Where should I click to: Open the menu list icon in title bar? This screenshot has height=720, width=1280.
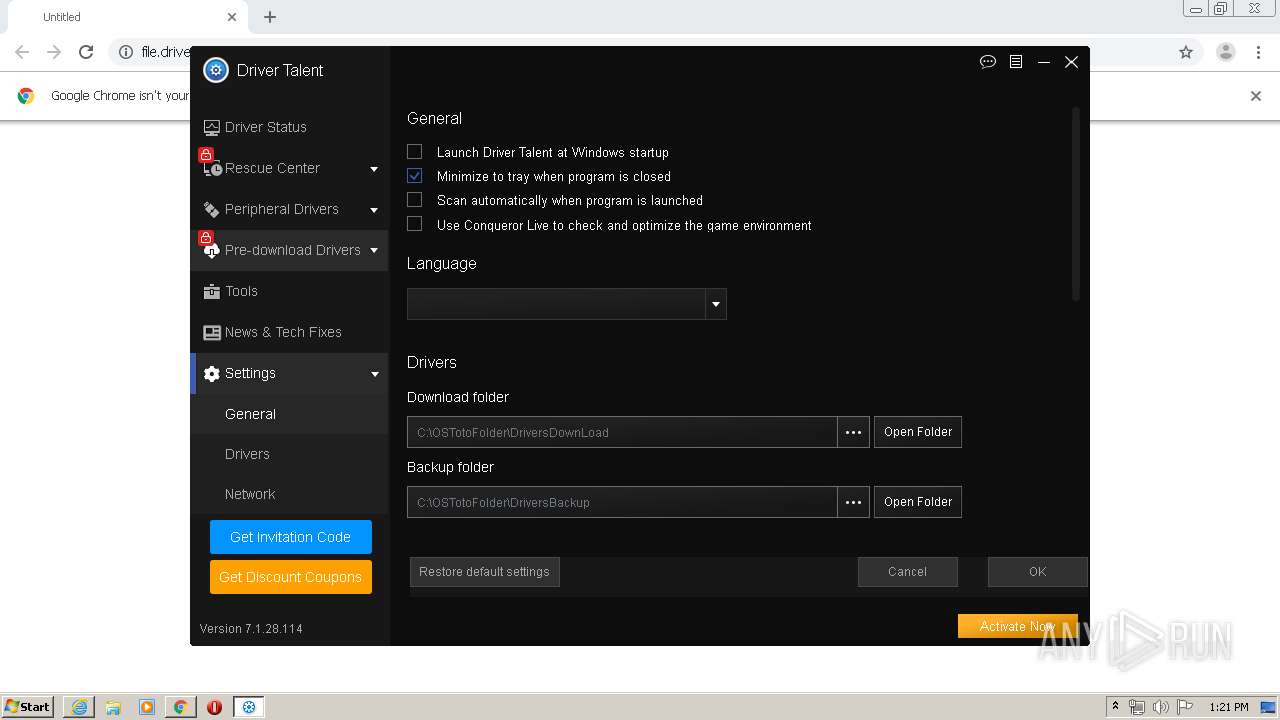(x=1016, y=62)
